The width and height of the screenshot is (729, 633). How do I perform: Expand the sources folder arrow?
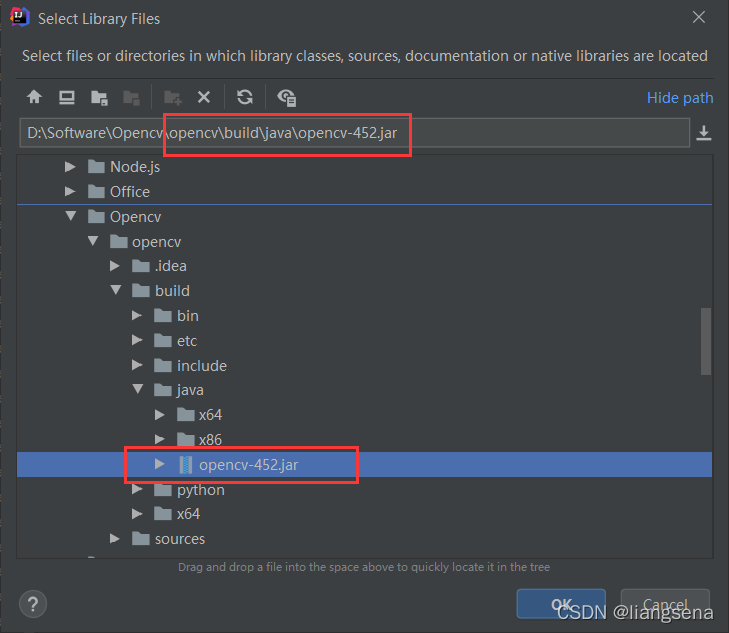click(115, 539)
